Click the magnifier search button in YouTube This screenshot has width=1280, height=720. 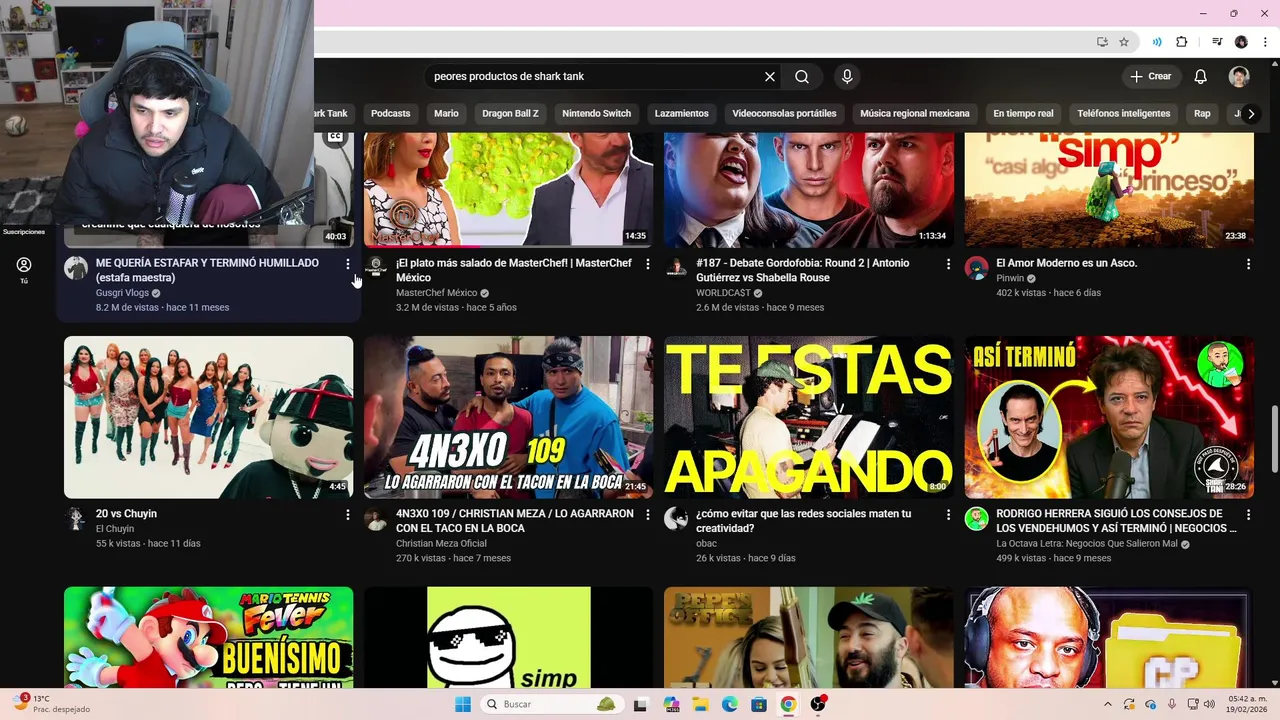(x=802, y=76)
